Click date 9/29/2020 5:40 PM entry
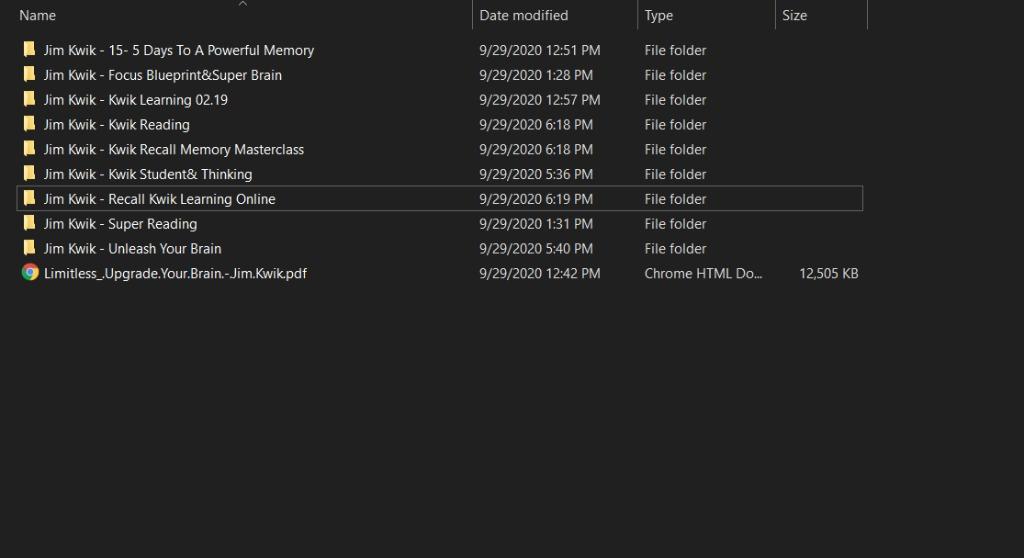Viewport: 1024px width, 558px height. [536, 249]
